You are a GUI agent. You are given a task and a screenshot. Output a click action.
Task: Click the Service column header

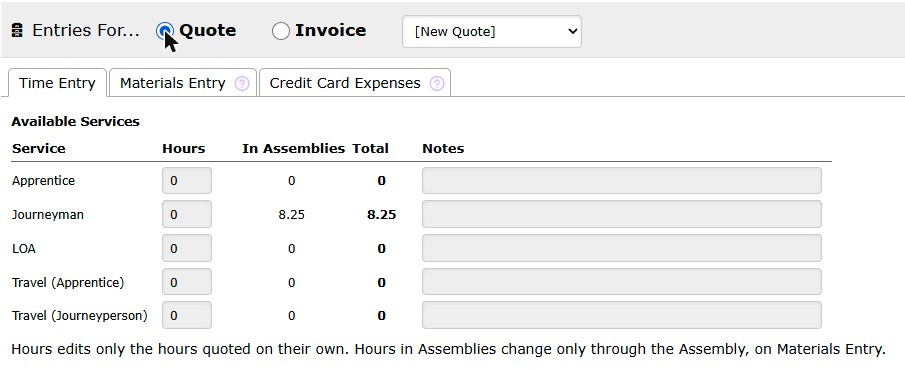[39, 148]
